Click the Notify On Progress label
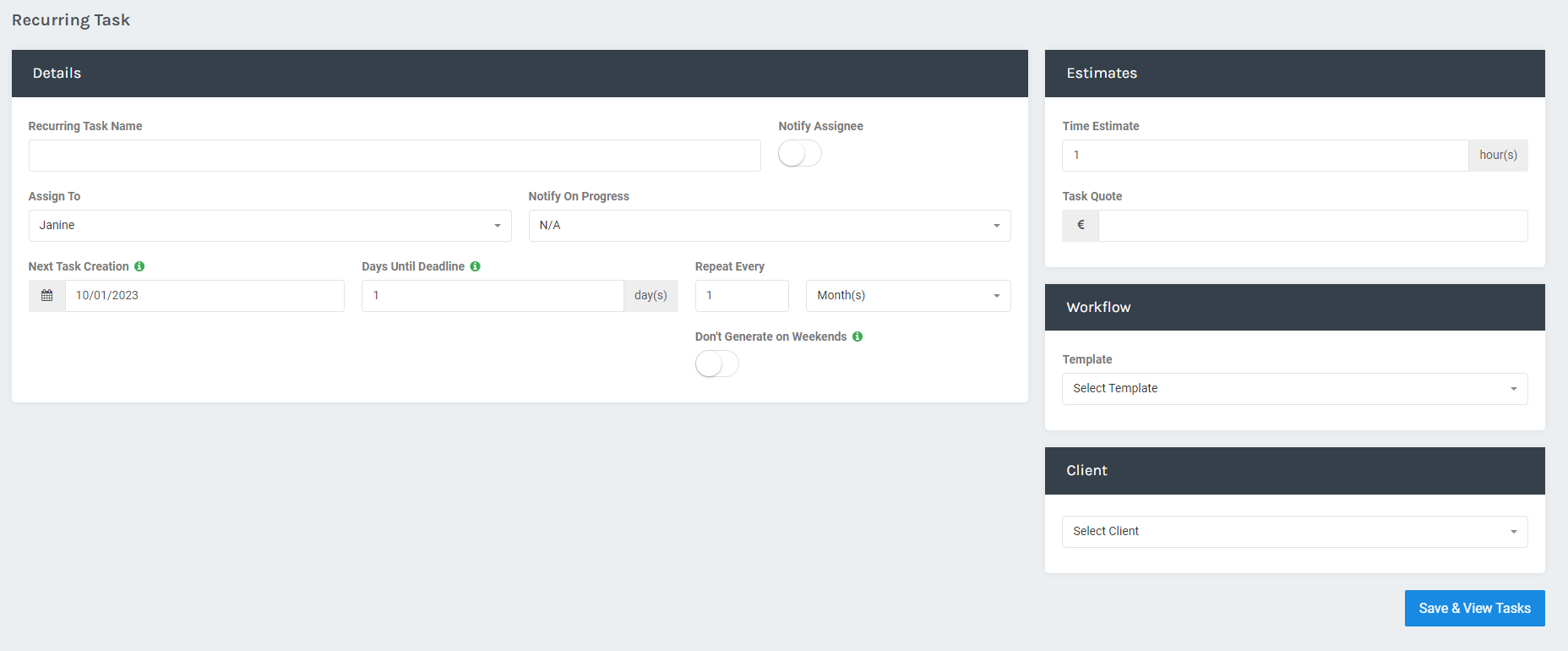 tap(579, 196)
